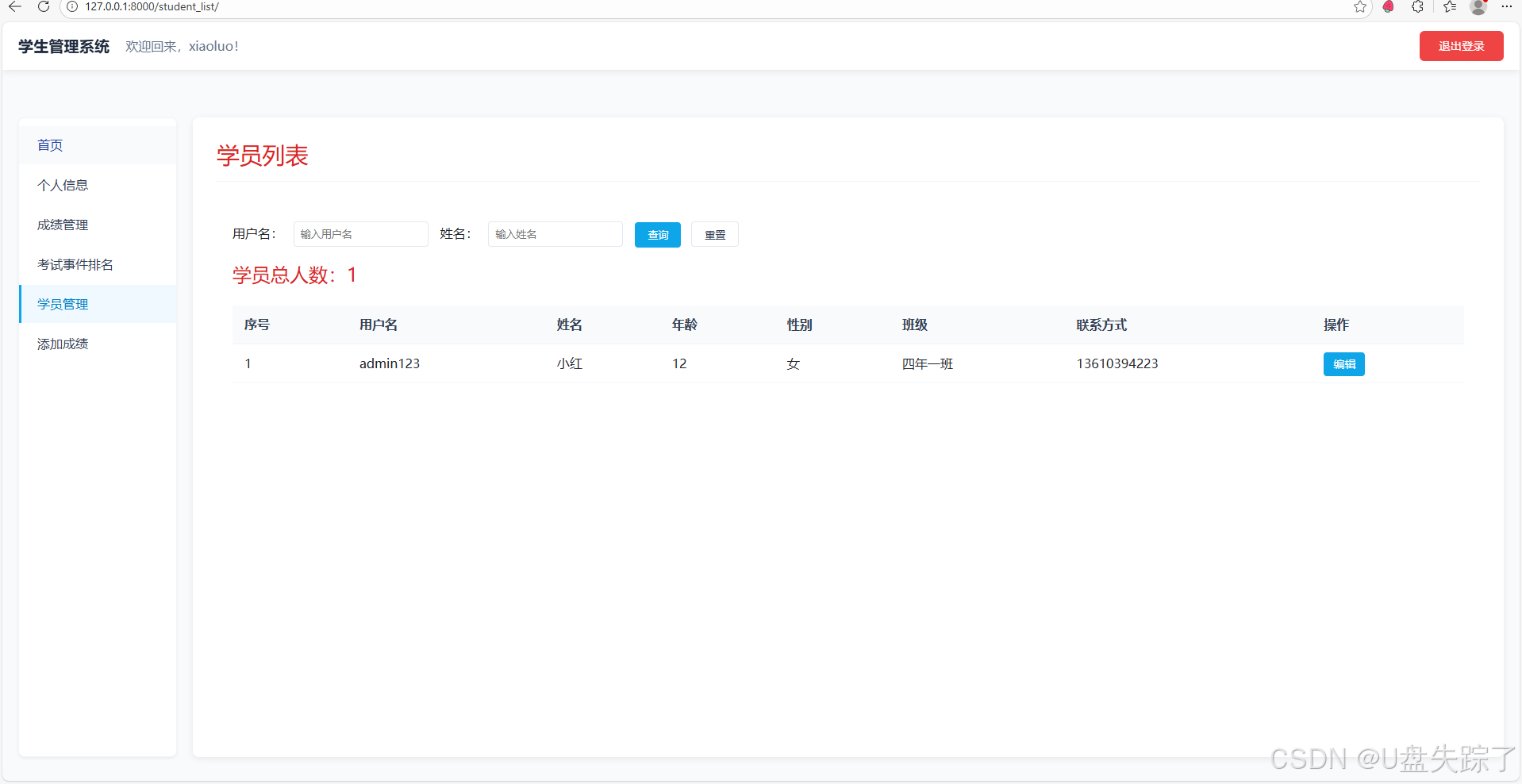Click the 学员列表 page heading
1522x784 pixels.
tap(262, 156)
